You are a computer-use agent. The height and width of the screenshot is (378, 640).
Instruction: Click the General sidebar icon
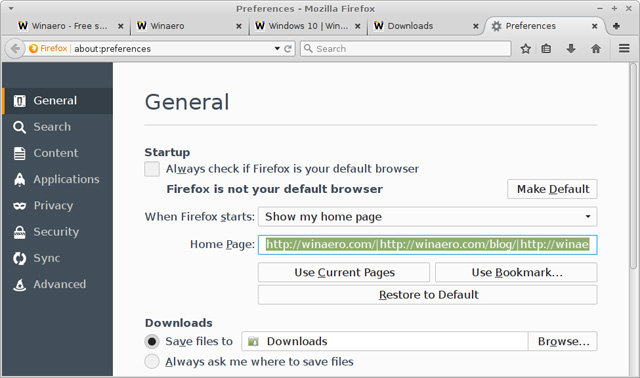click(19, 101)
